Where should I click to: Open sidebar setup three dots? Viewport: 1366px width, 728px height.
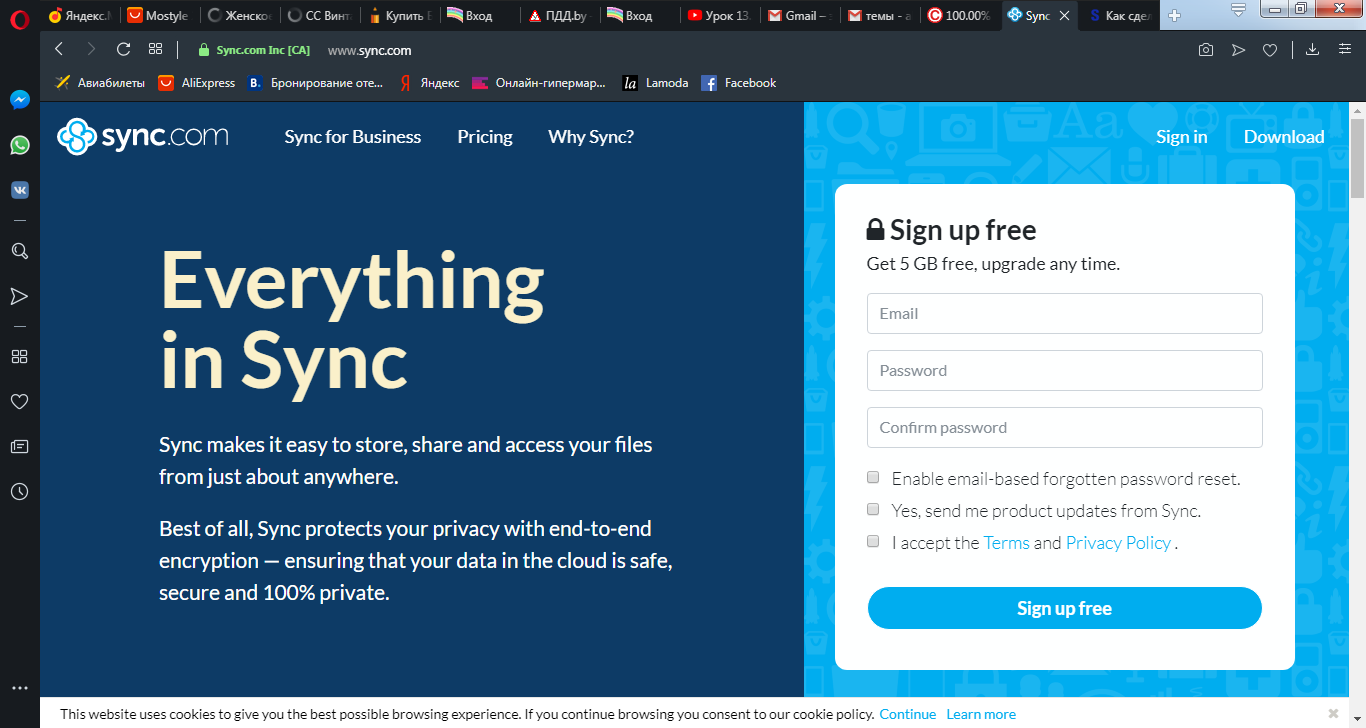coord(19,688)
